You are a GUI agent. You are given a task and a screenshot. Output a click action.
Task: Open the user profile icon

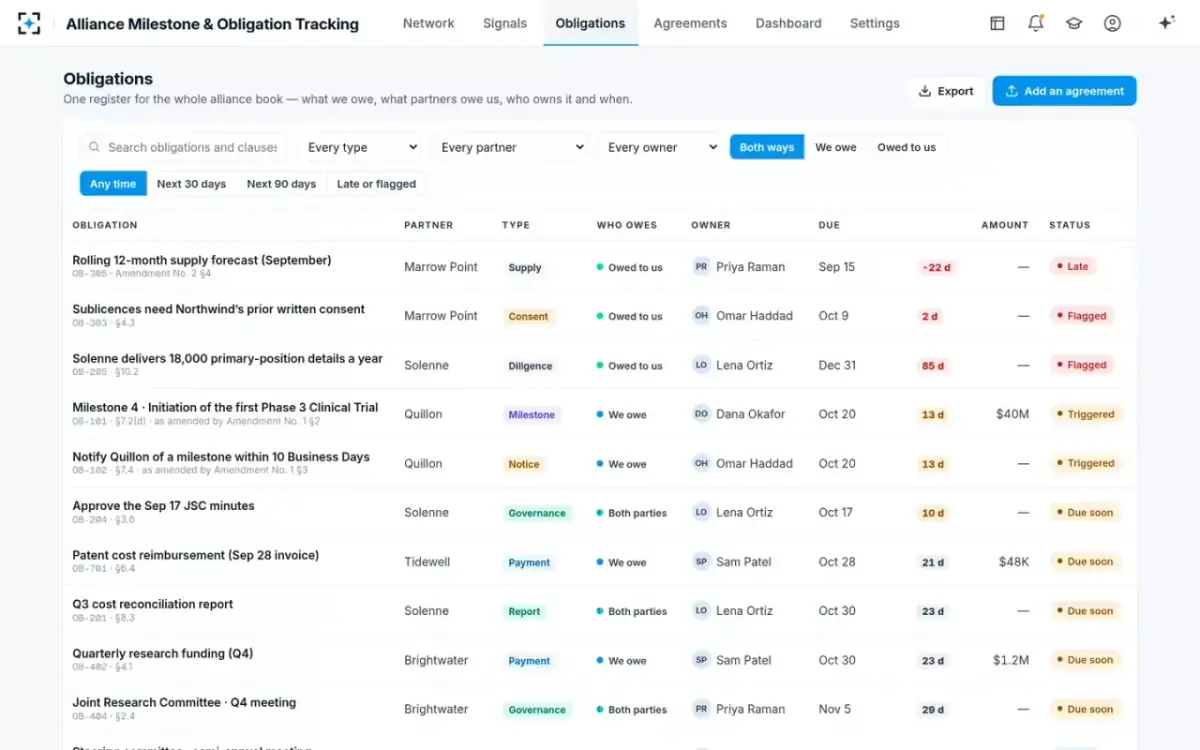(x=1112, y=23)
